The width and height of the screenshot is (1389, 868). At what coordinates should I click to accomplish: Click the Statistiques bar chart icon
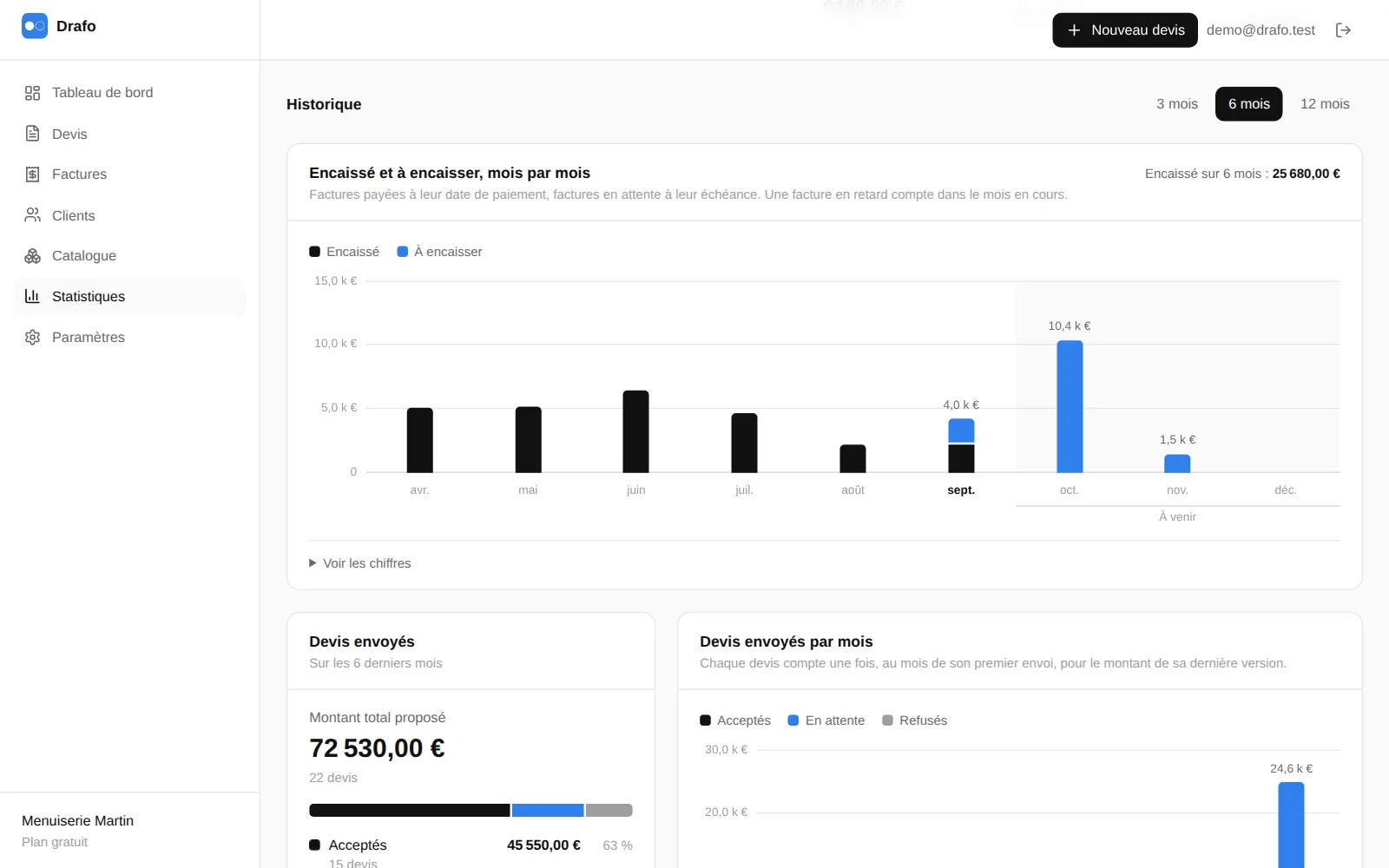pos(32,296)
